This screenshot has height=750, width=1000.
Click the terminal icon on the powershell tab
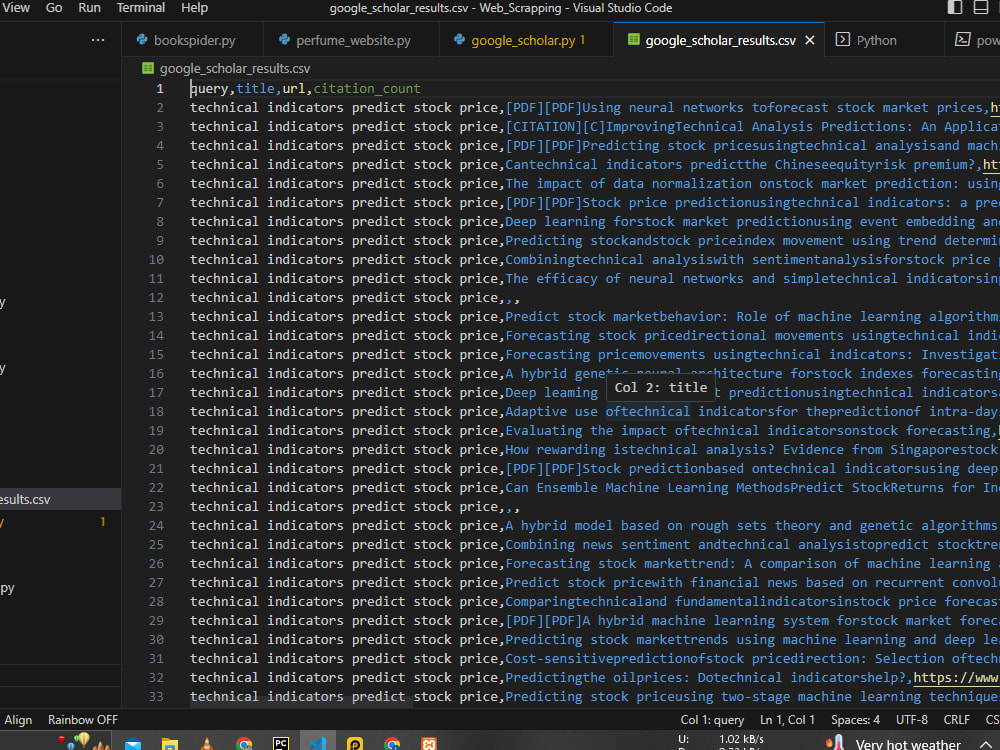pyautogui.click(x=962, y=40)
